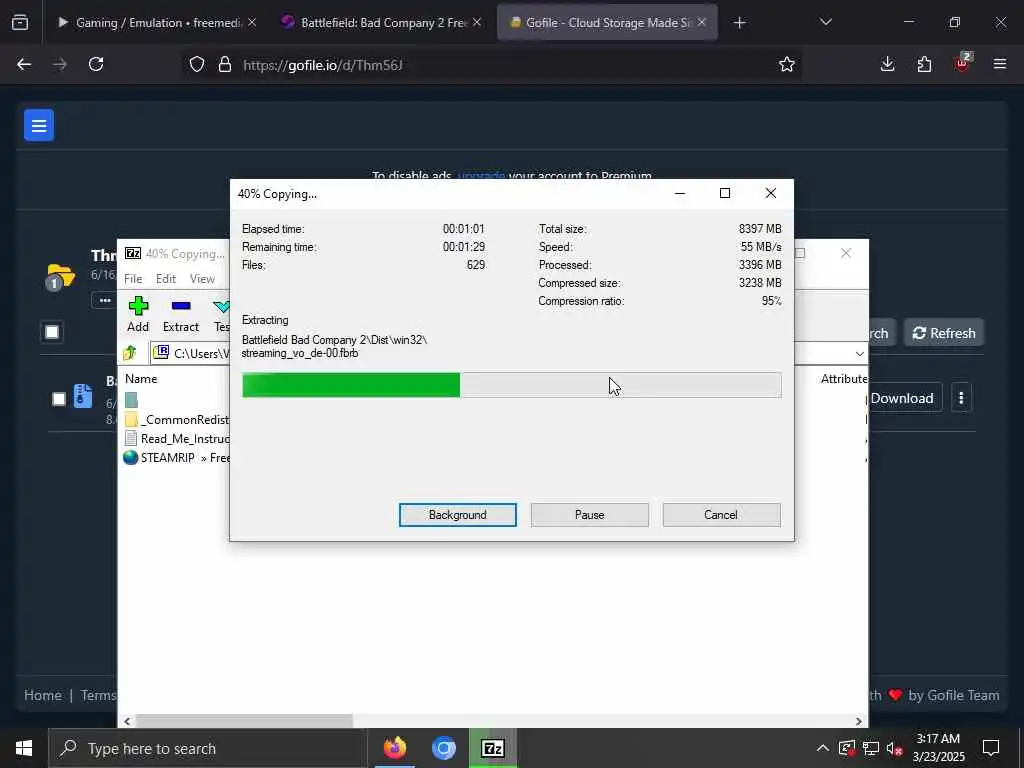Open the 7-Zip Edit menu
The image size is (1024, 768).
pos(166,279)
